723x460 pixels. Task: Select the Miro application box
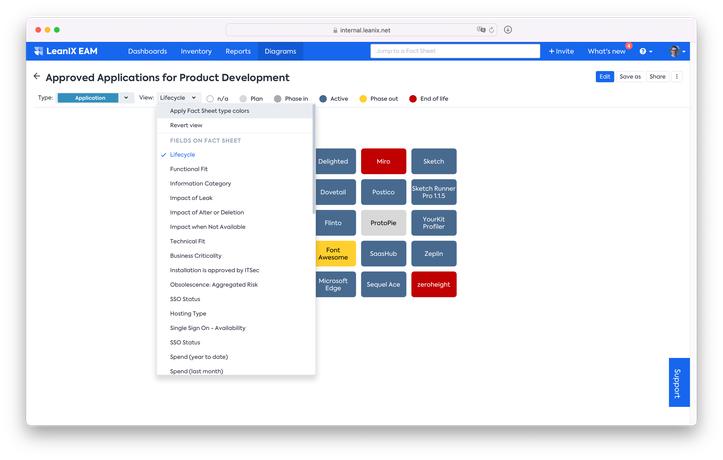(x=384, y=161)
